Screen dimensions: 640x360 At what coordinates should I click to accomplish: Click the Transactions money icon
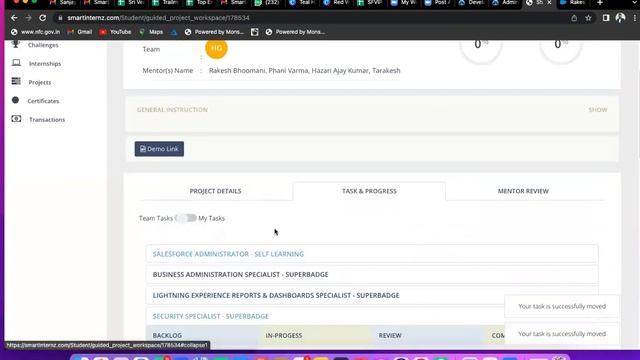(x=16, y=119)
